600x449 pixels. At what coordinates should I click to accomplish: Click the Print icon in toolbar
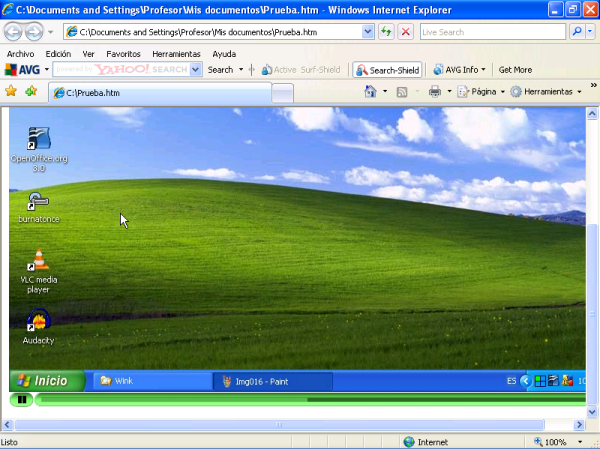point(435,92)
